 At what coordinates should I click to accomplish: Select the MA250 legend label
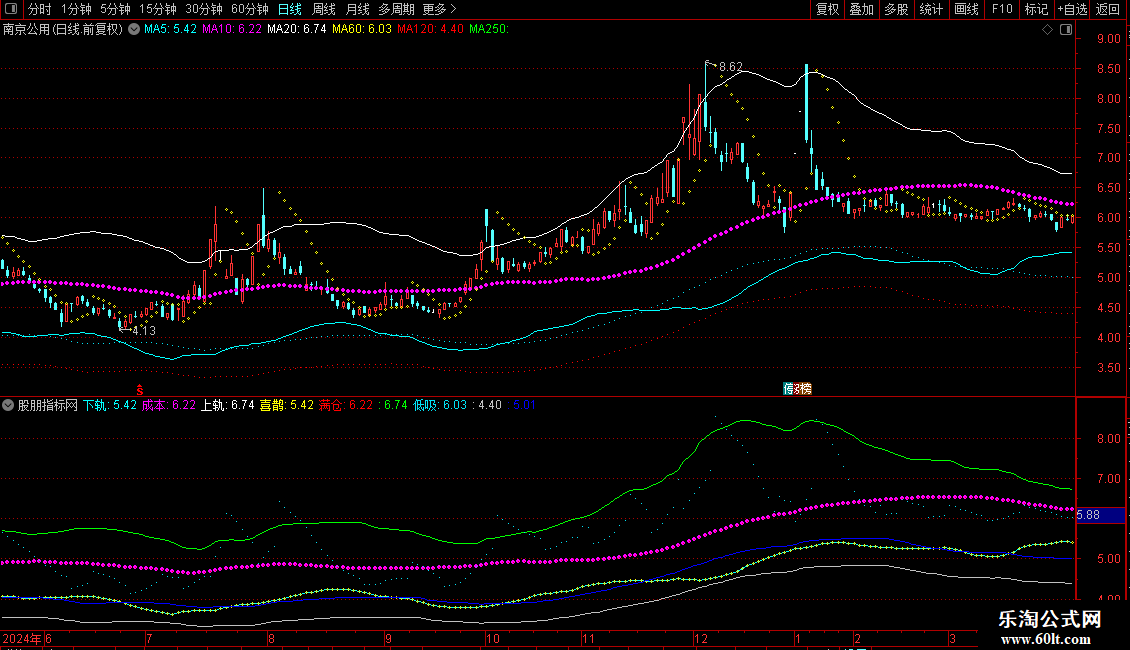point(489,29)
